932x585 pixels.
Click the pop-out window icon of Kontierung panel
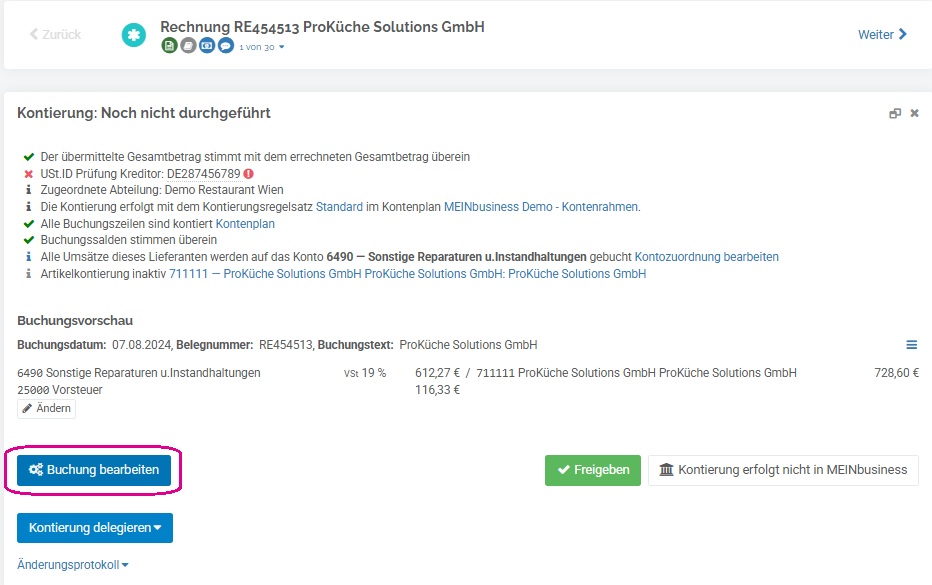(895, 113)
